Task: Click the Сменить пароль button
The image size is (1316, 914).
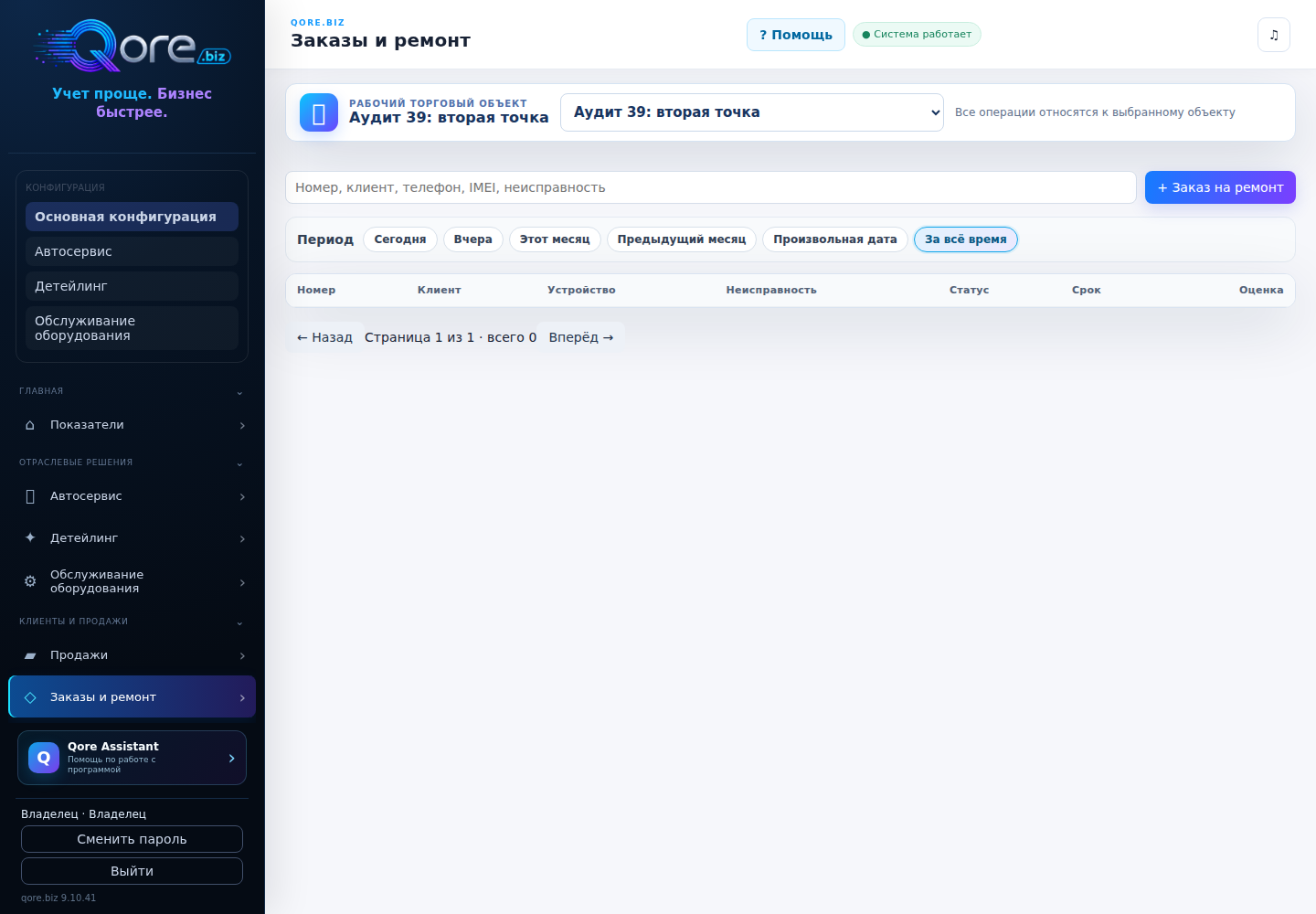Action: pos(132,839)
